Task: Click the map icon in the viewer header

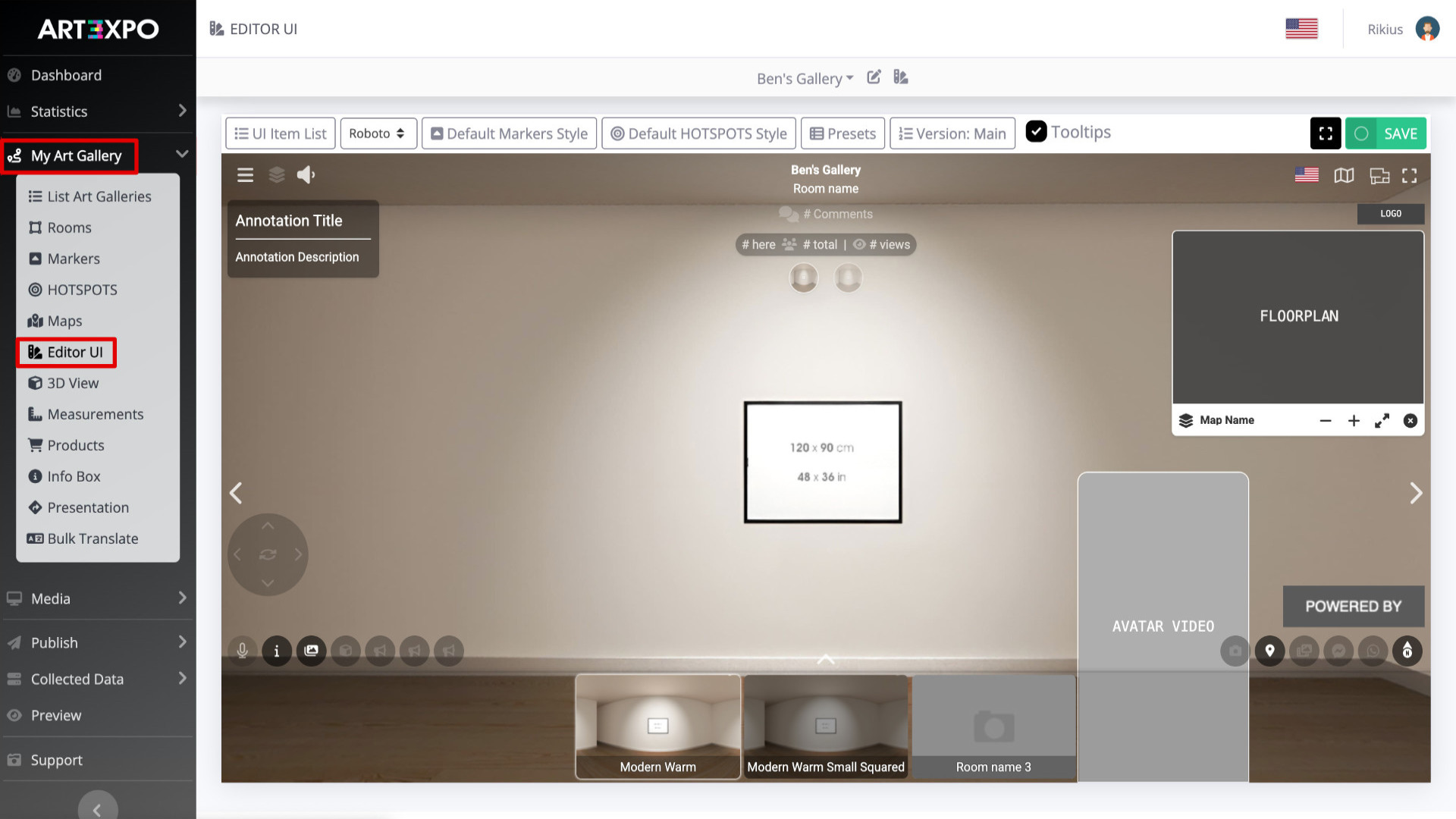Action: (1344, 176)
